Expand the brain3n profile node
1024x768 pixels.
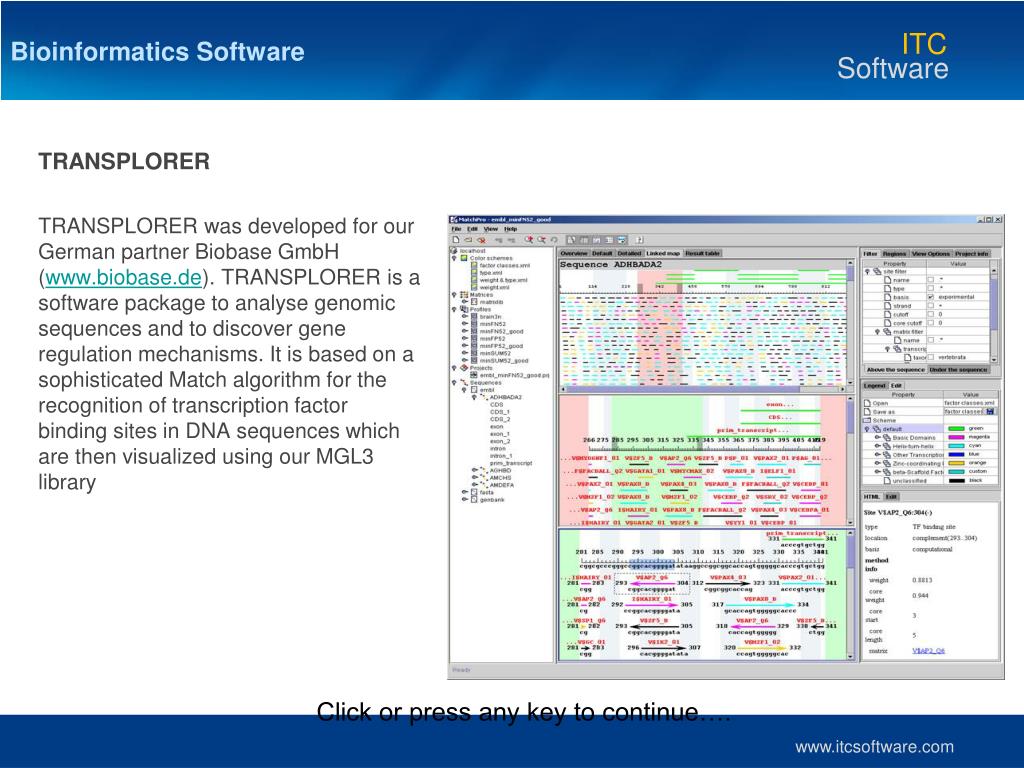[x=464, y=316]
